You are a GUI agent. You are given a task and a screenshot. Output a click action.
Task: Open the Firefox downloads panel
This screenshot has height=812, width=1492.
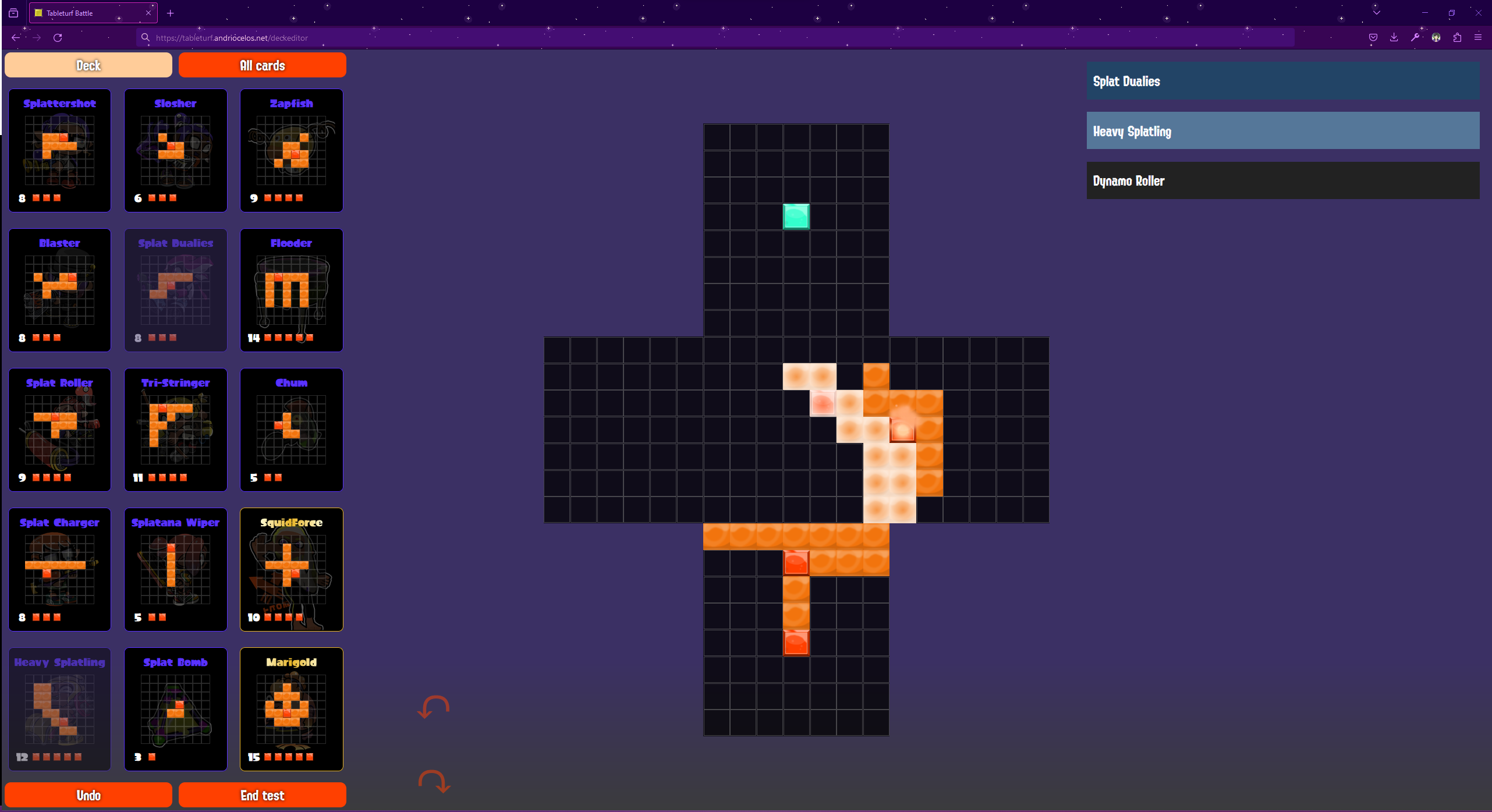(1394, 37)
